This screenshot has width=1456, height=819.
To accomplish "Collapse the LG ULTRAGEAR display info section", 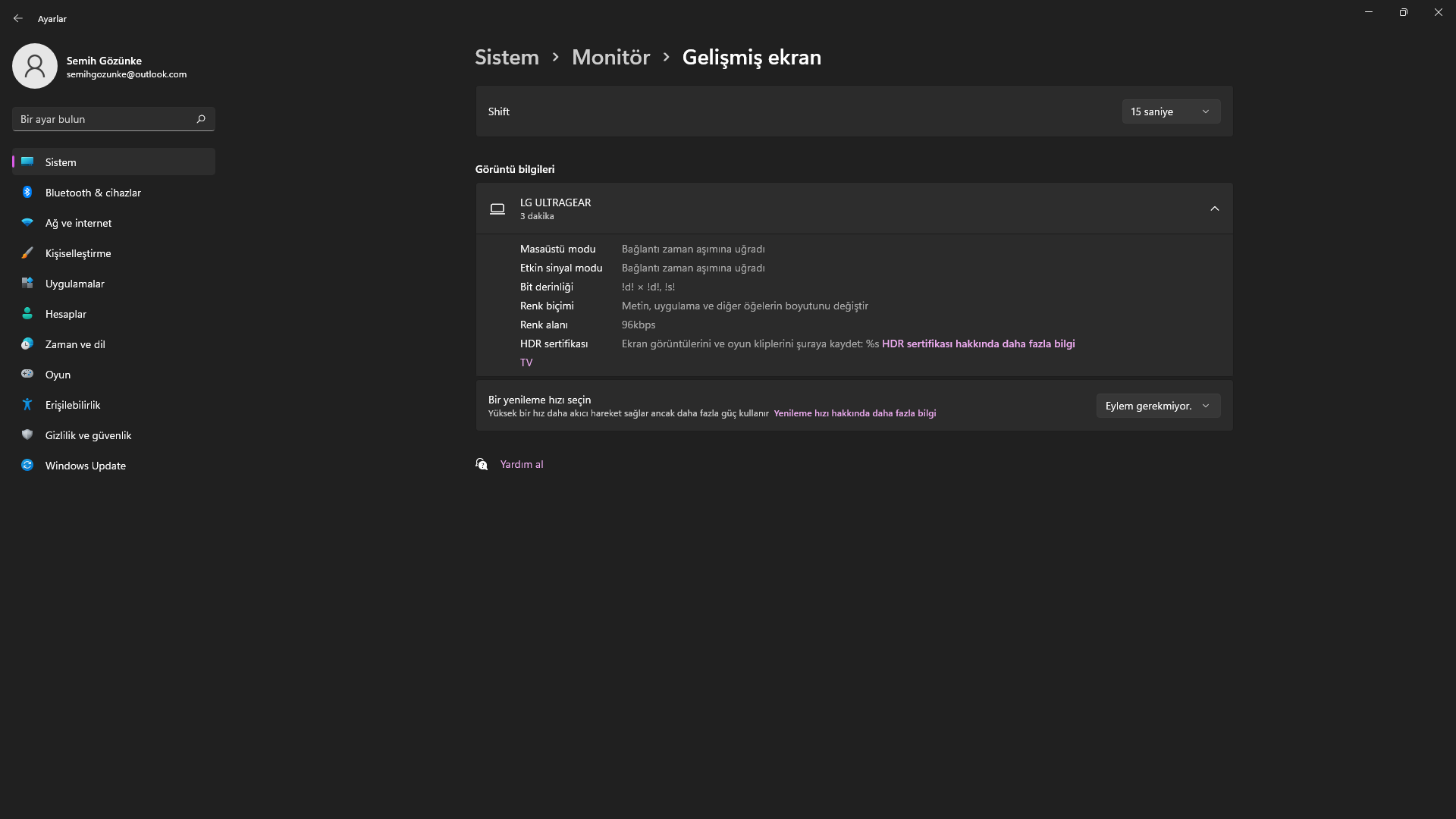I will pos(1214,209).
